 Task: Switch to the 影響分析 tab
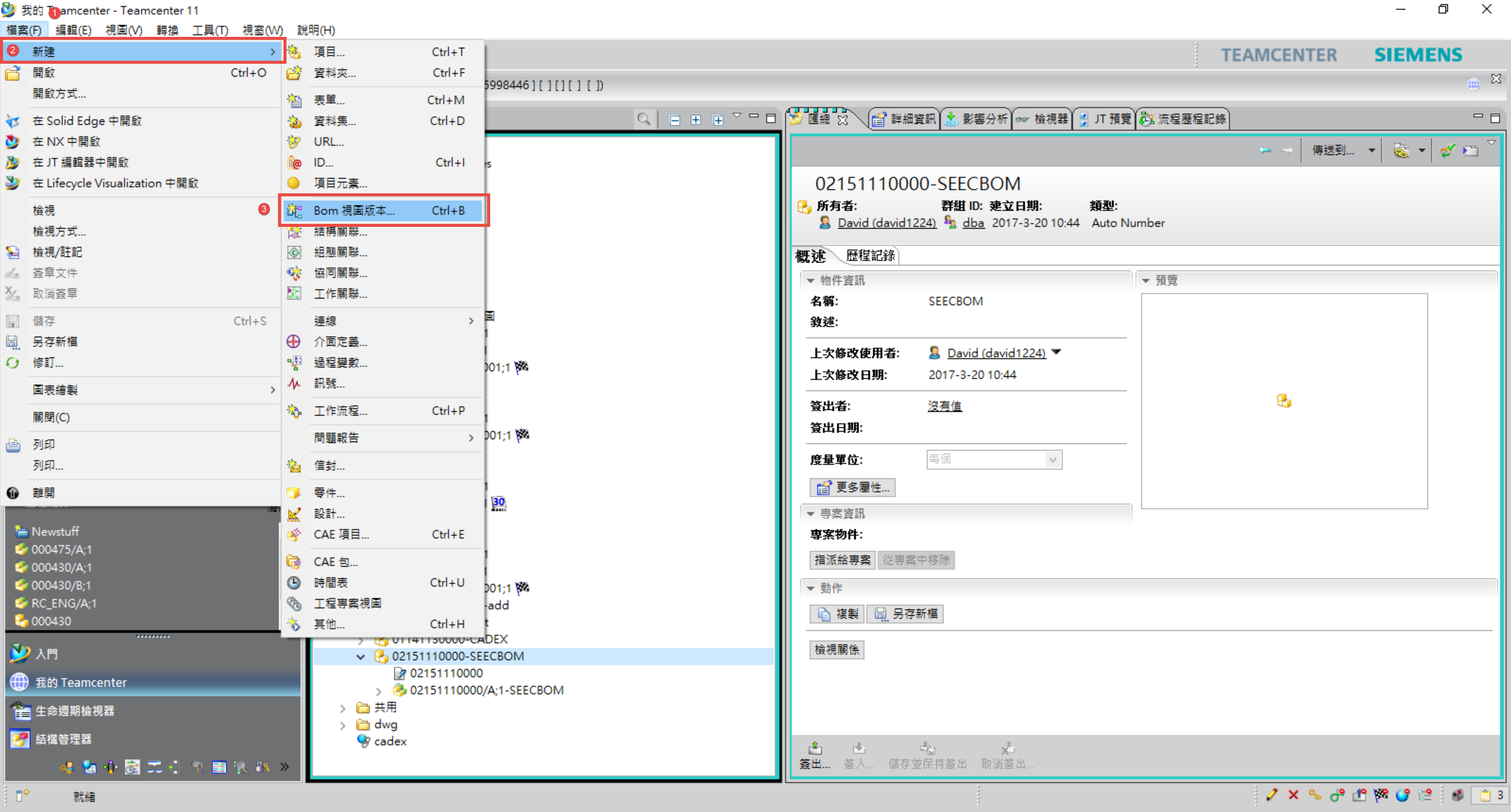click(976, 119)
